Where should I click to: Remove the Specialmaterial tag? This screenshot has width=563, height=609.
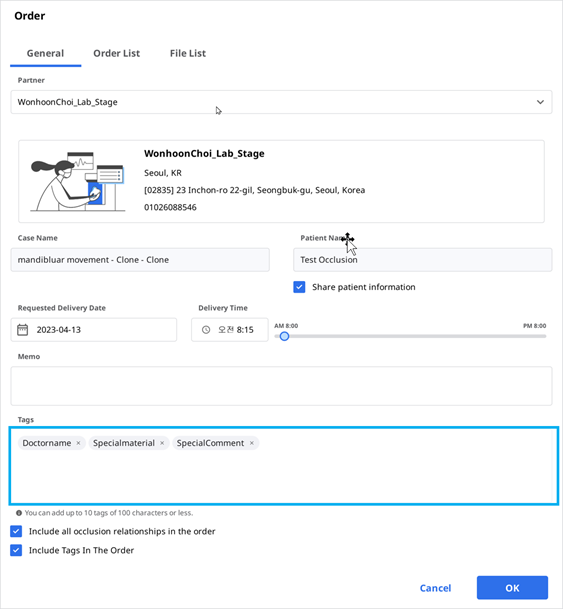click(162, 443)
